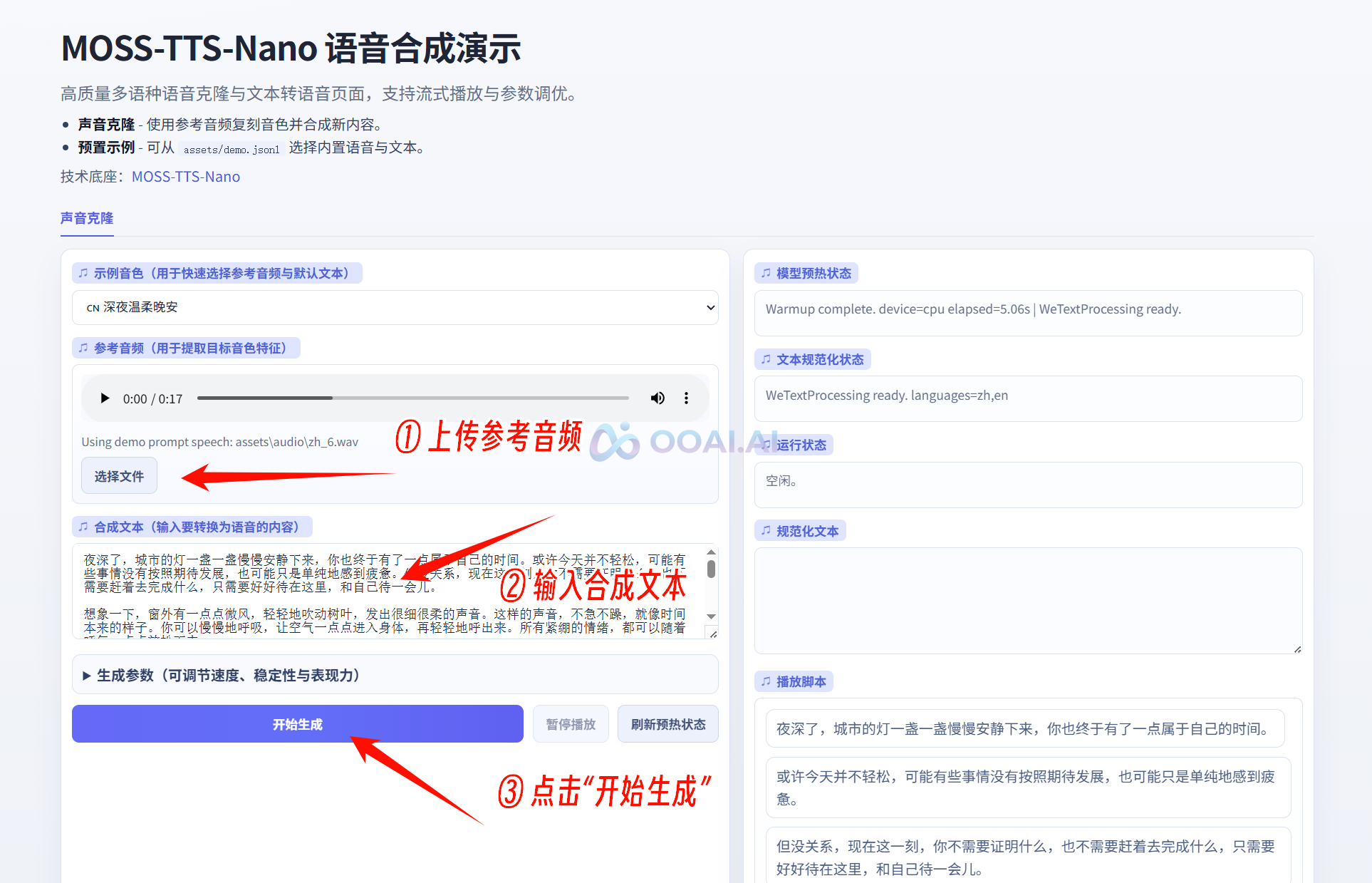Image resolution: width=1372 pixels, height=883 pixels.
Task: Play the reference audio clip
Action: (105, 398)
